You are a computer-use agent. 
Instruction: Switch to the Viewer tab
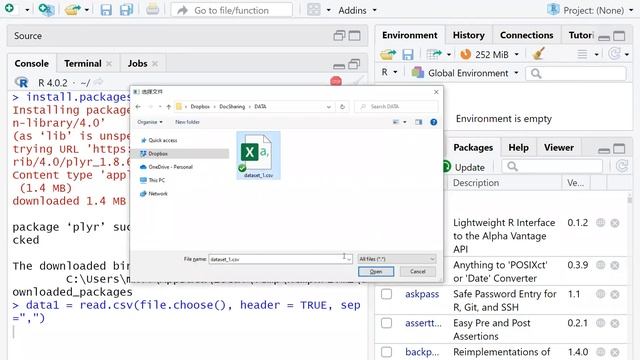tap(558, 148)
